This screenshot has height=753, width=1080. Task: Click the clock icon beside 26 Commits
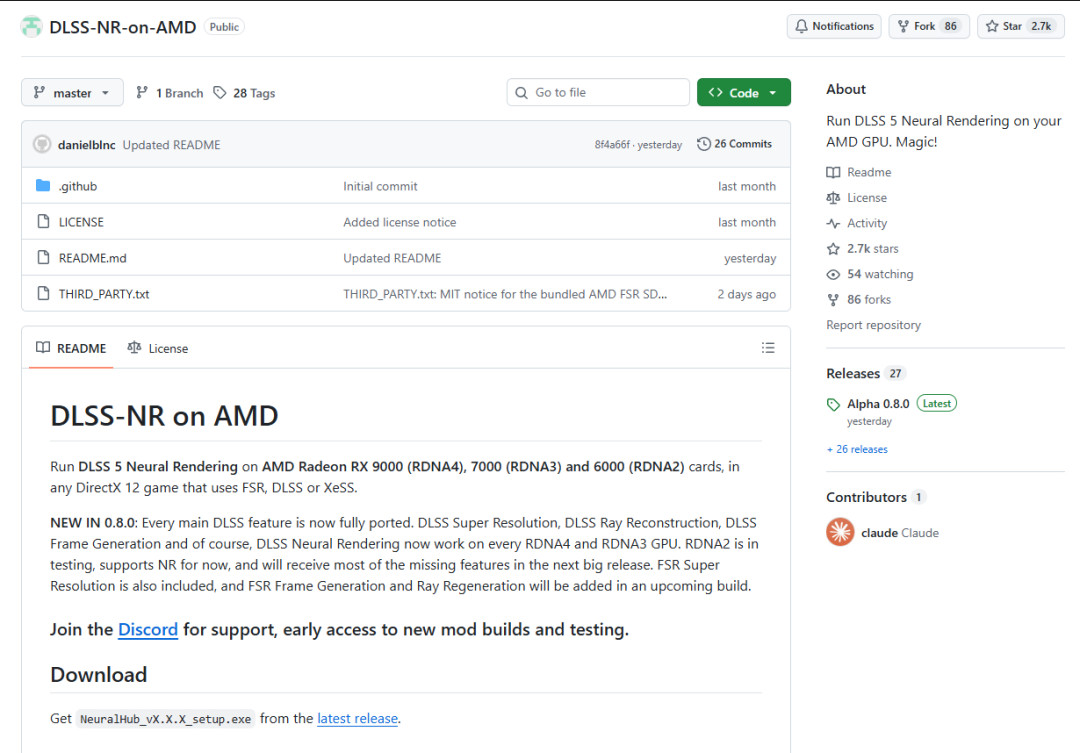click(703, 143)
